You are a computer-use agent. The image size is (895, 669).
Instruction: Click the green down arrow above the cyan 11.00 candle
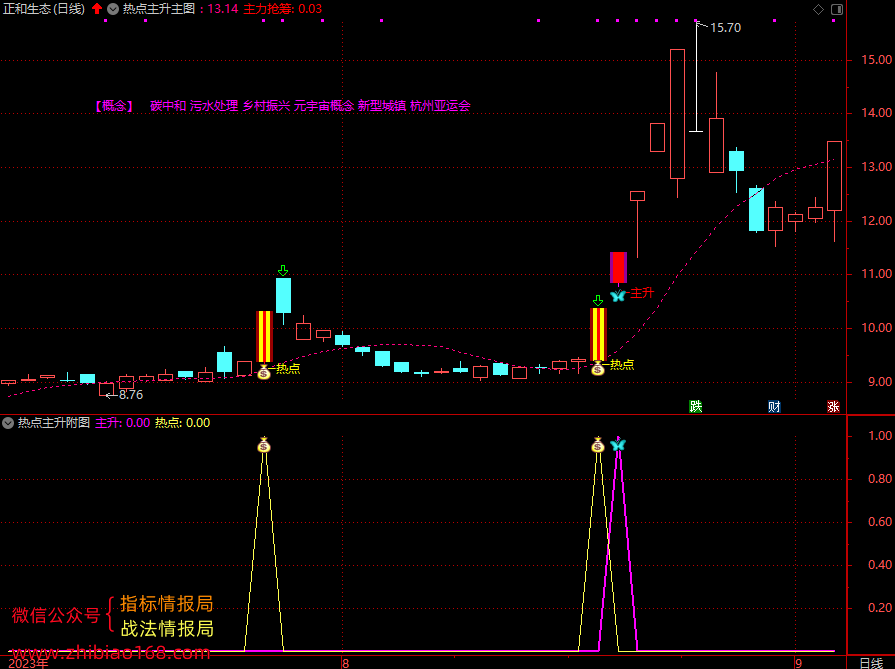click(283, 271)
